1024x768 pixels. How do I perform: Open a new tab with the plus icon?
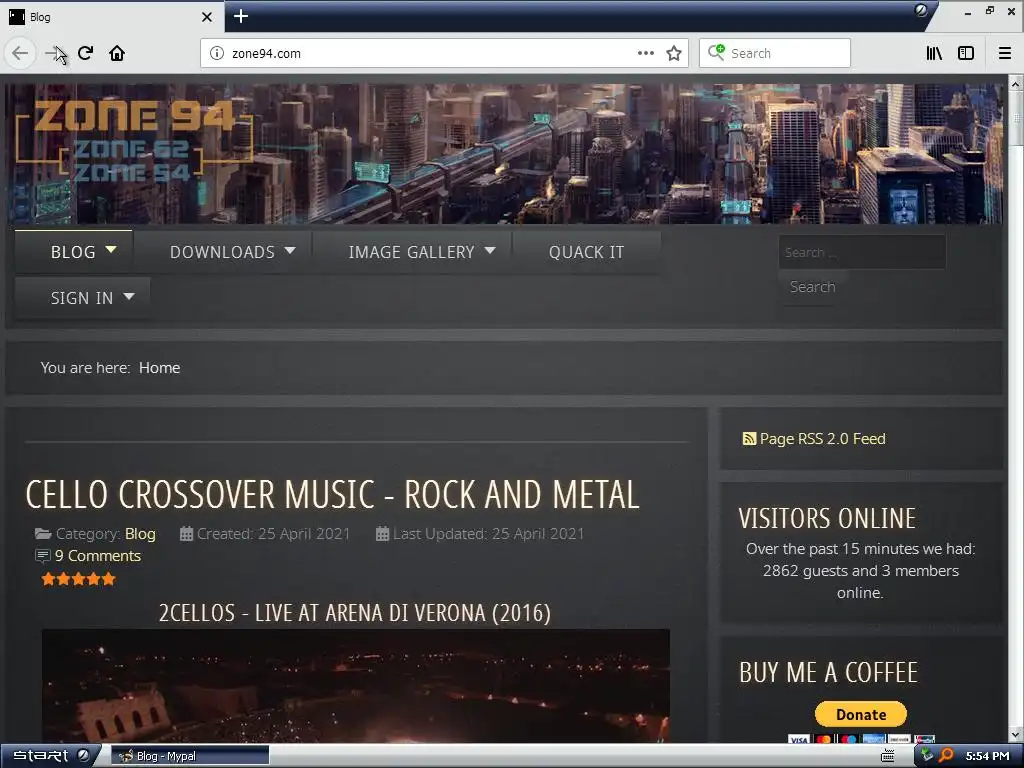[241, 16]
